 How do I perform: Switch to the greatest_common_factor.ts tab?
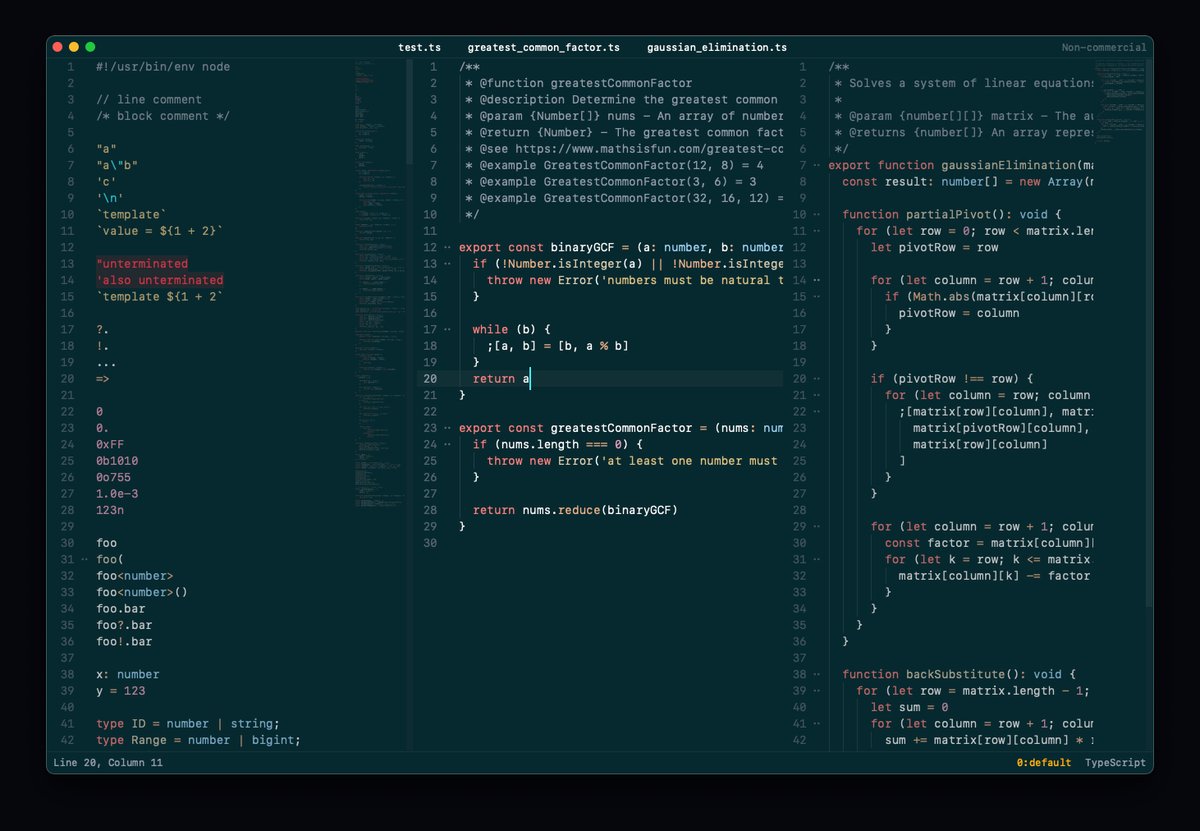point(543,47)
